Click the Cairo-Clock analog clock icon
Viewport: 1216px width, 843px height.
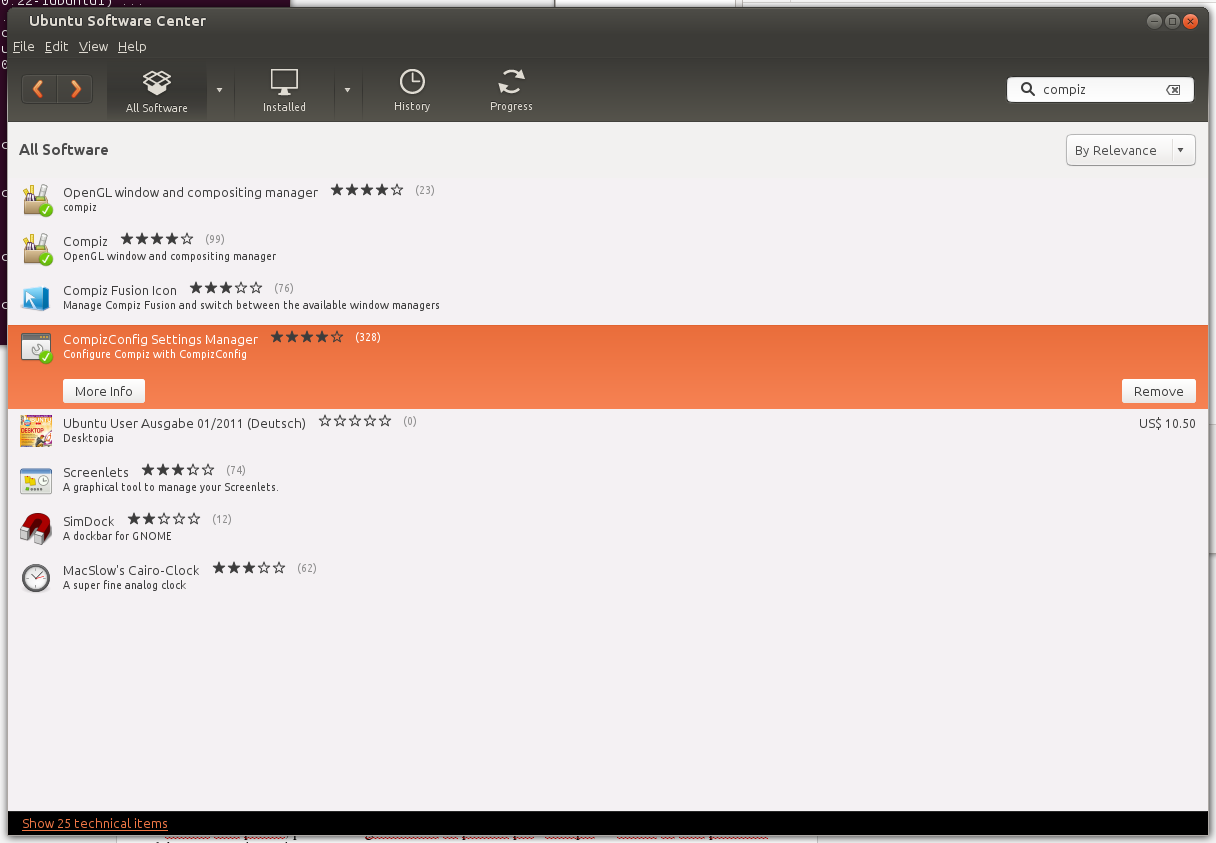tap(36, 577)
